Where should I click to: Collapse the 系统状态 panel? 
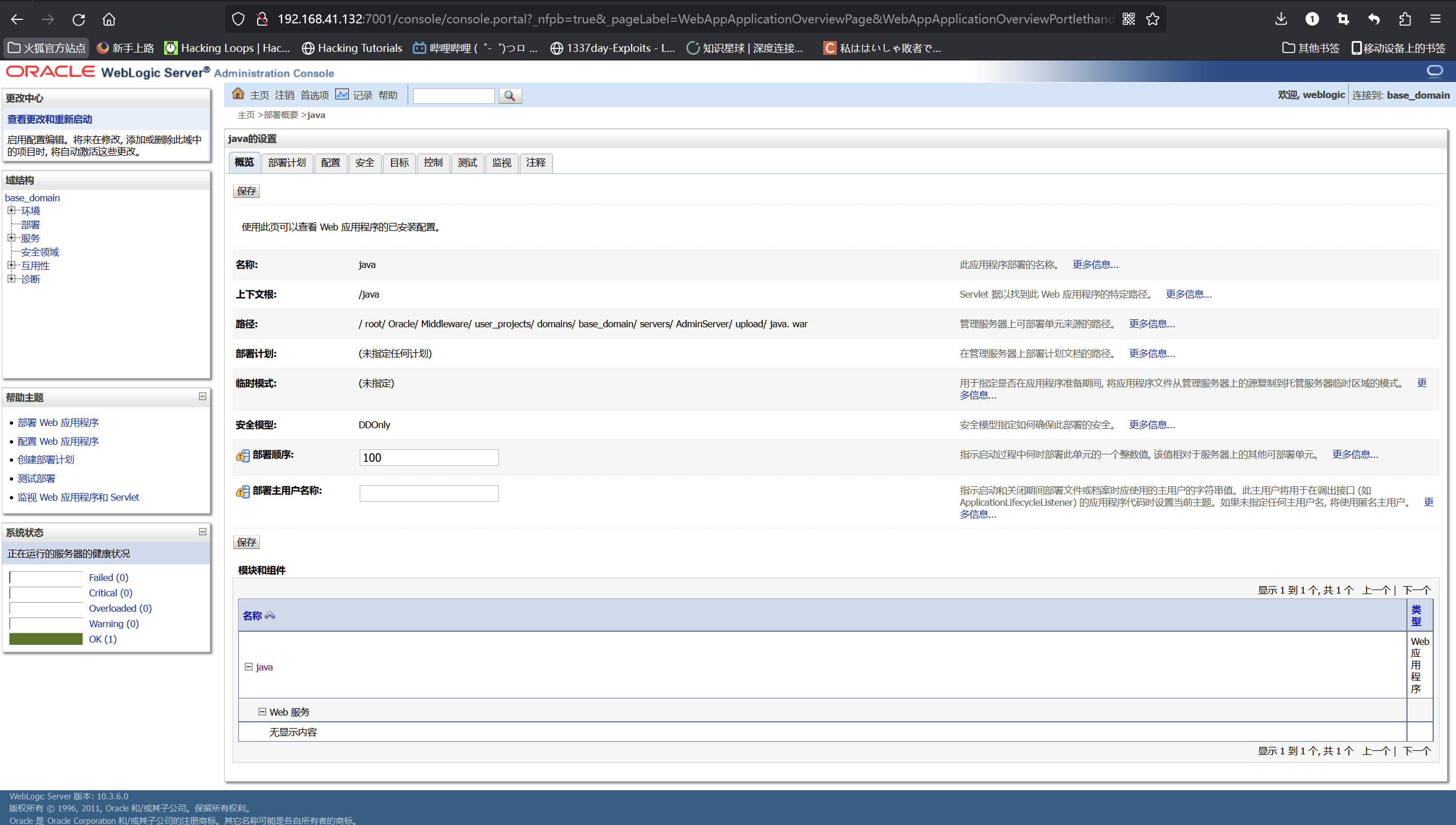click(202, 531)
